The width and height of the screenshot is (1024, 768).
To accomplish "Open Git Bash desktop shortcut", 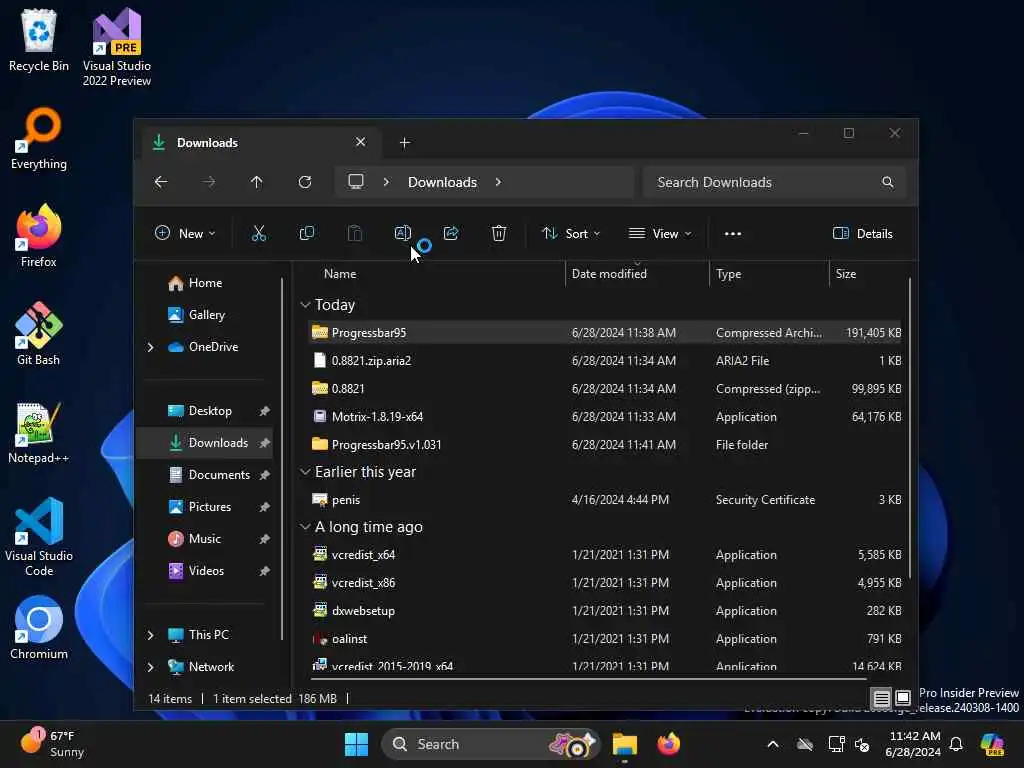I will click(39, 334).
